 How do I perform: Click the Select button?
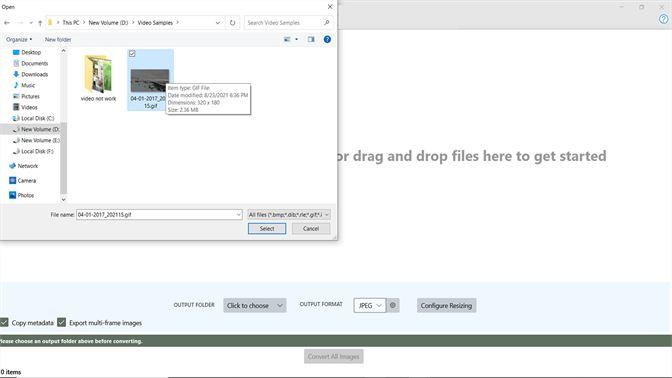(x=267, y=228)
